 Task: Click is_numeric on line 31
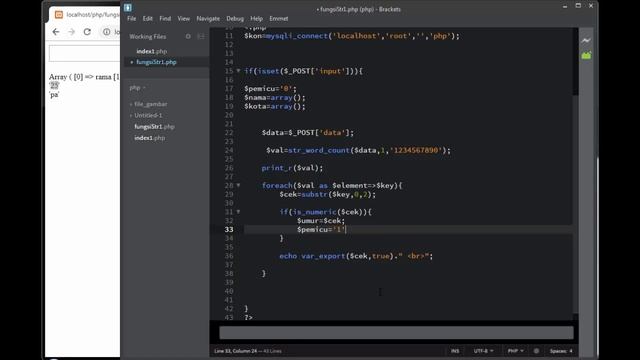coord(314,212)
